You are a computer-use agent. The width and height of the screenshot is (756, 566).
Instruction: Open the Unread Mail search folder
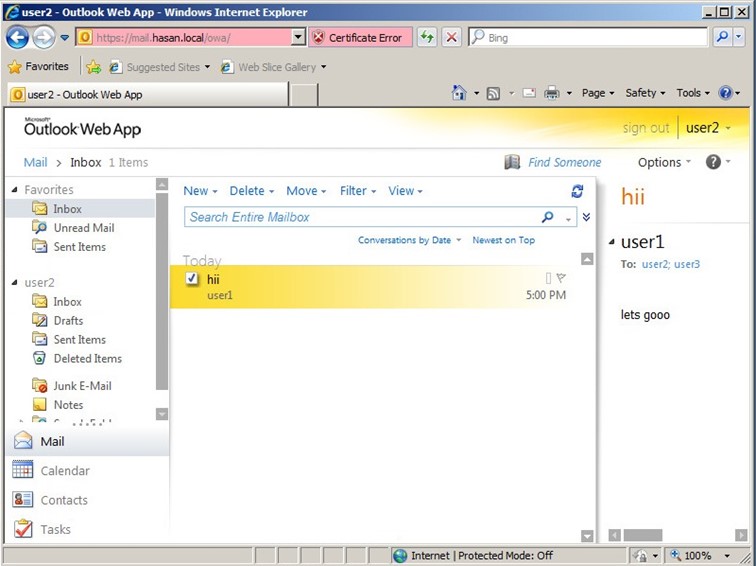[84, 228]
